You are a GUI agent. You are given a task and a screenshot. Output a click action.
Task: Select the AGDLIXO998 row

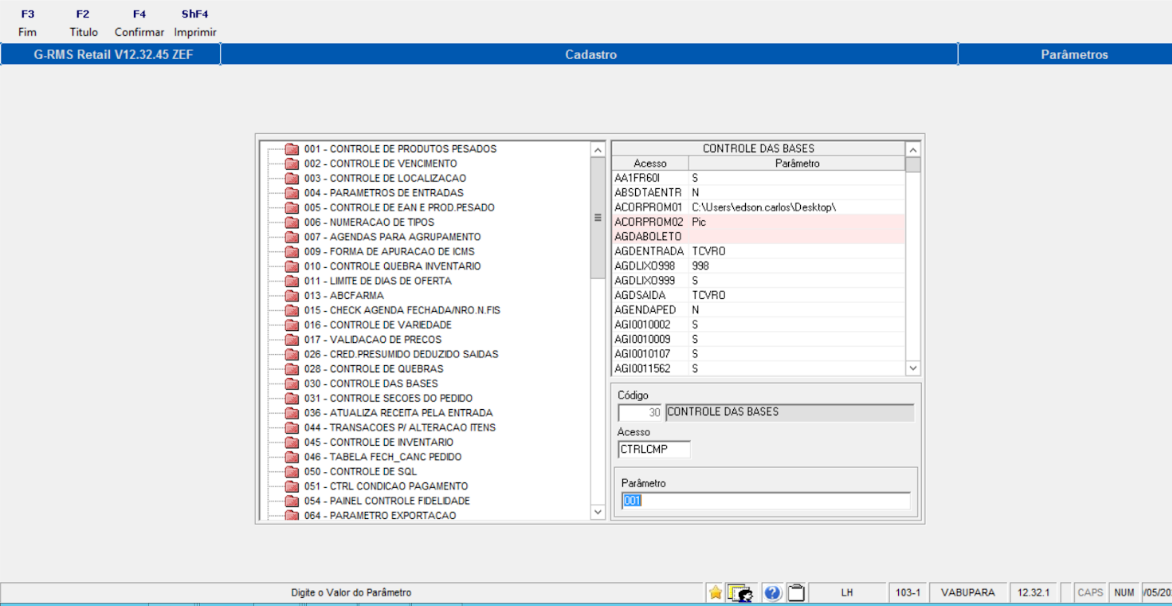pos(759,265)
